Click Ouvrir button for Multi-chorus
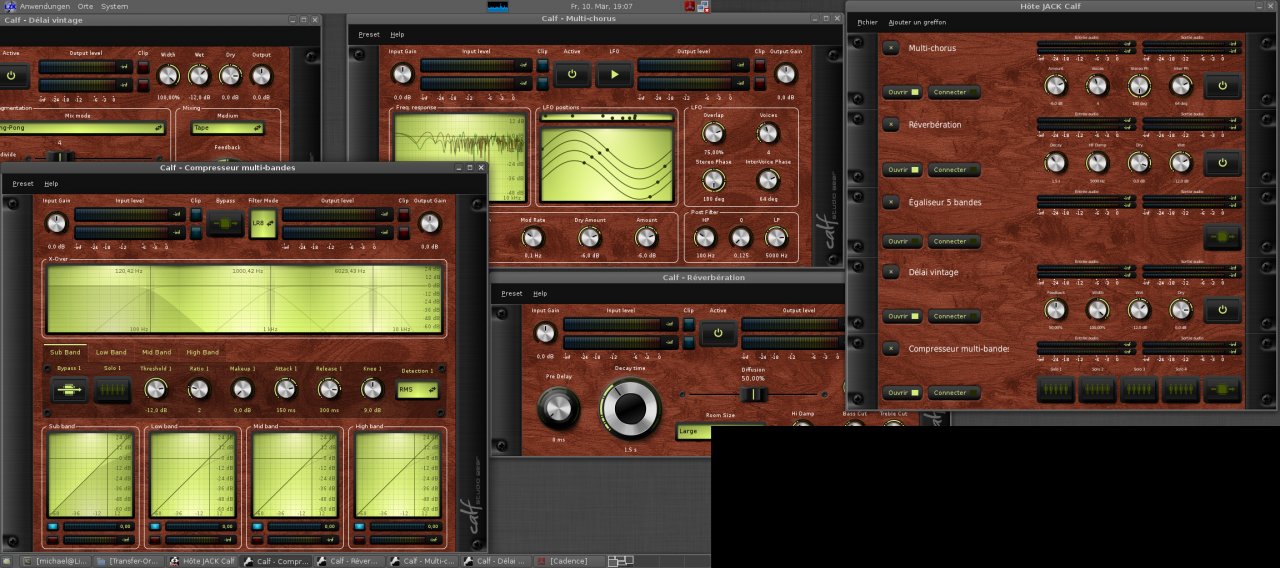 [x=903, y=92]
